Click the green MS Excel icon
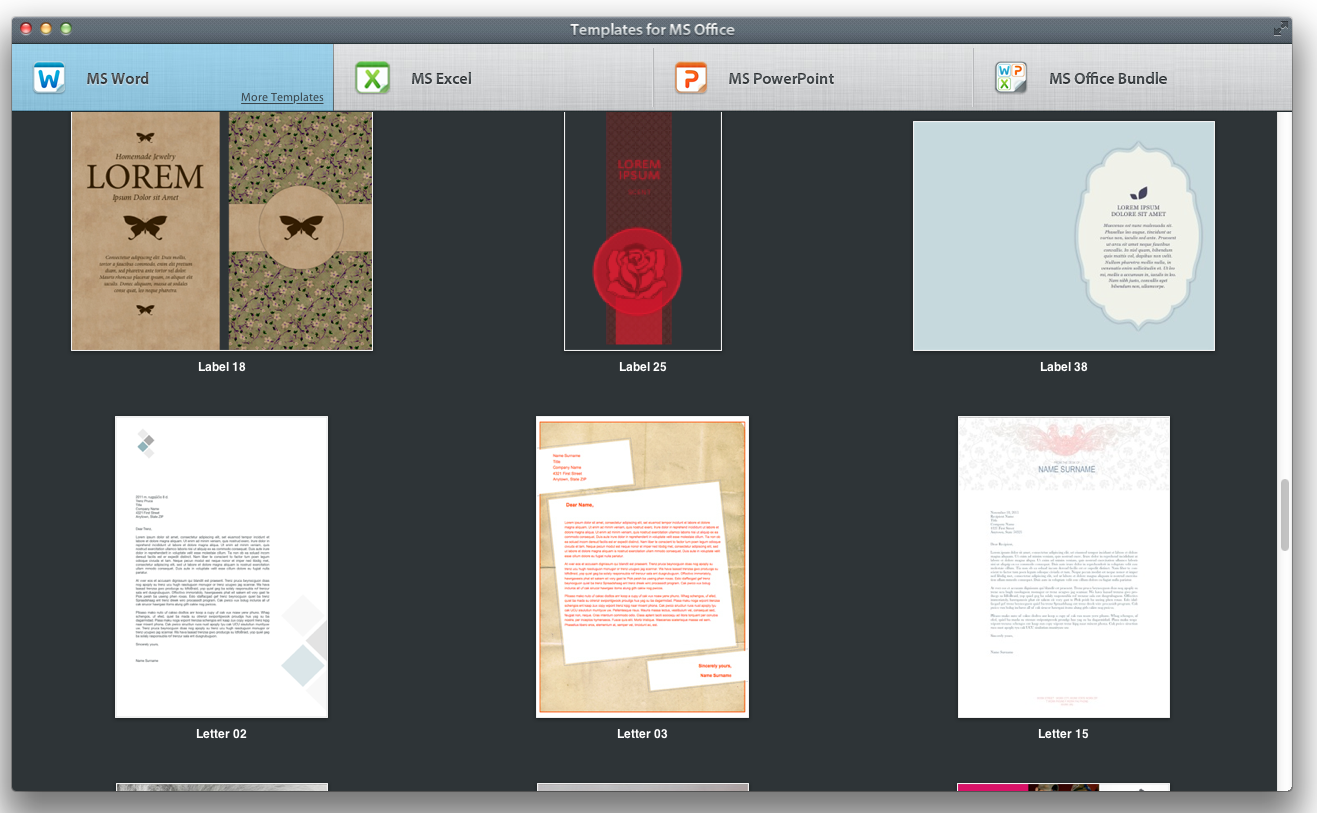 pos(373,78)
